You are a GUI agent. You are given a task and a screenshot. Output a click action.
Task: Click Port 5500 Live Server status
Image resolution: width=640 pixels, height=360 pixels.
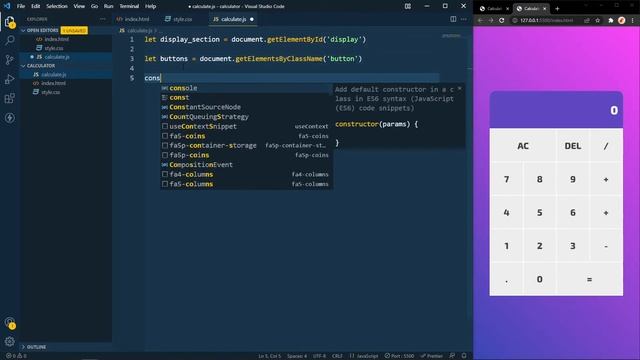(399, 356)
